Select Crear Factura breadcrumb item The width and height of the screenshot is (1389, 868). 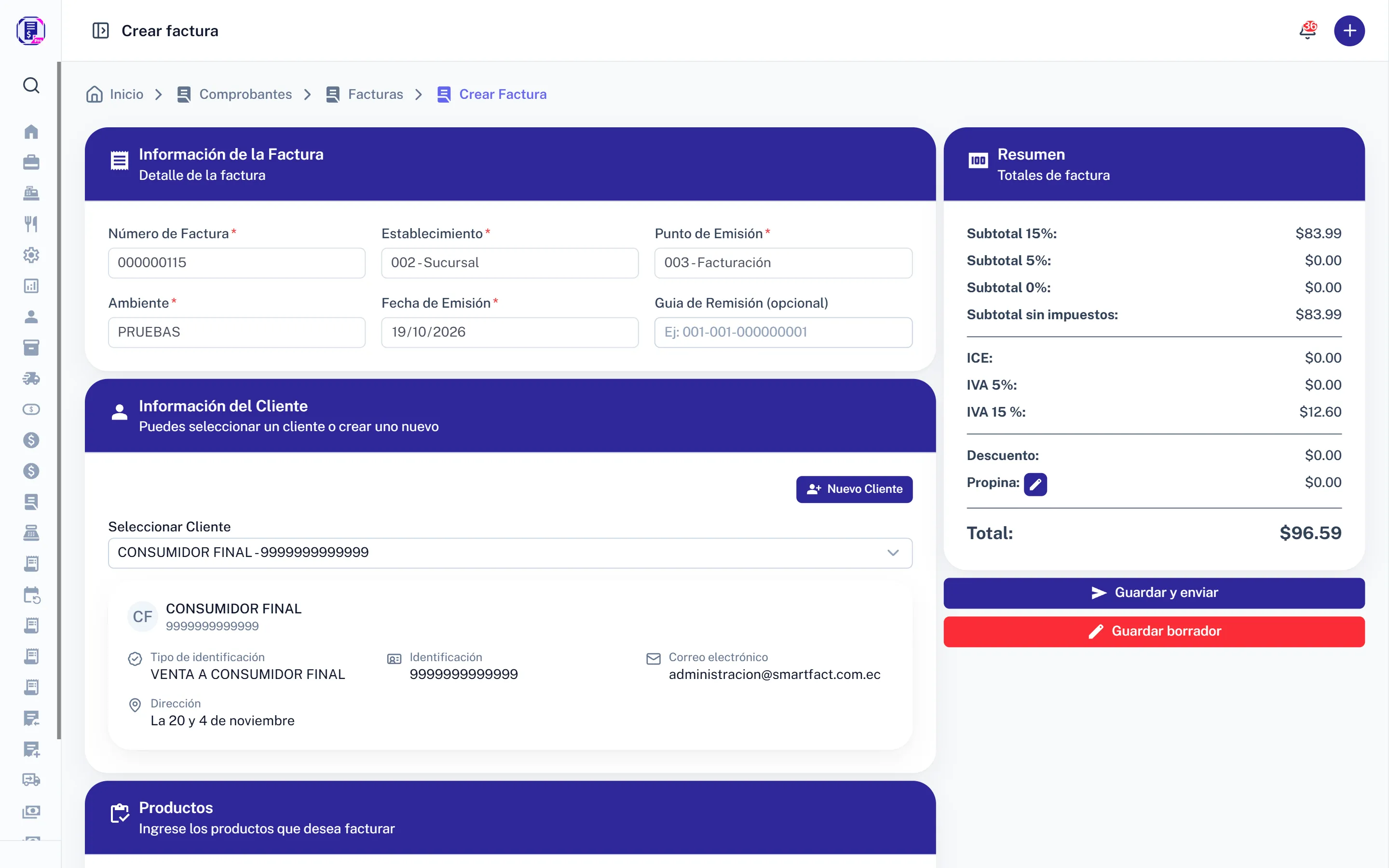tap(492, 94)
